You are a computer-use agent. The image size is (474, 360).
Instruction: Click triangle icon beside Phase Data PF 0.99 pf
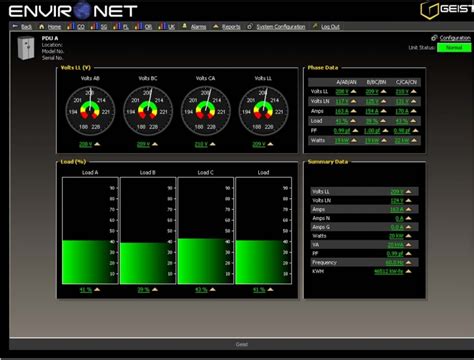tap(355, 130)
